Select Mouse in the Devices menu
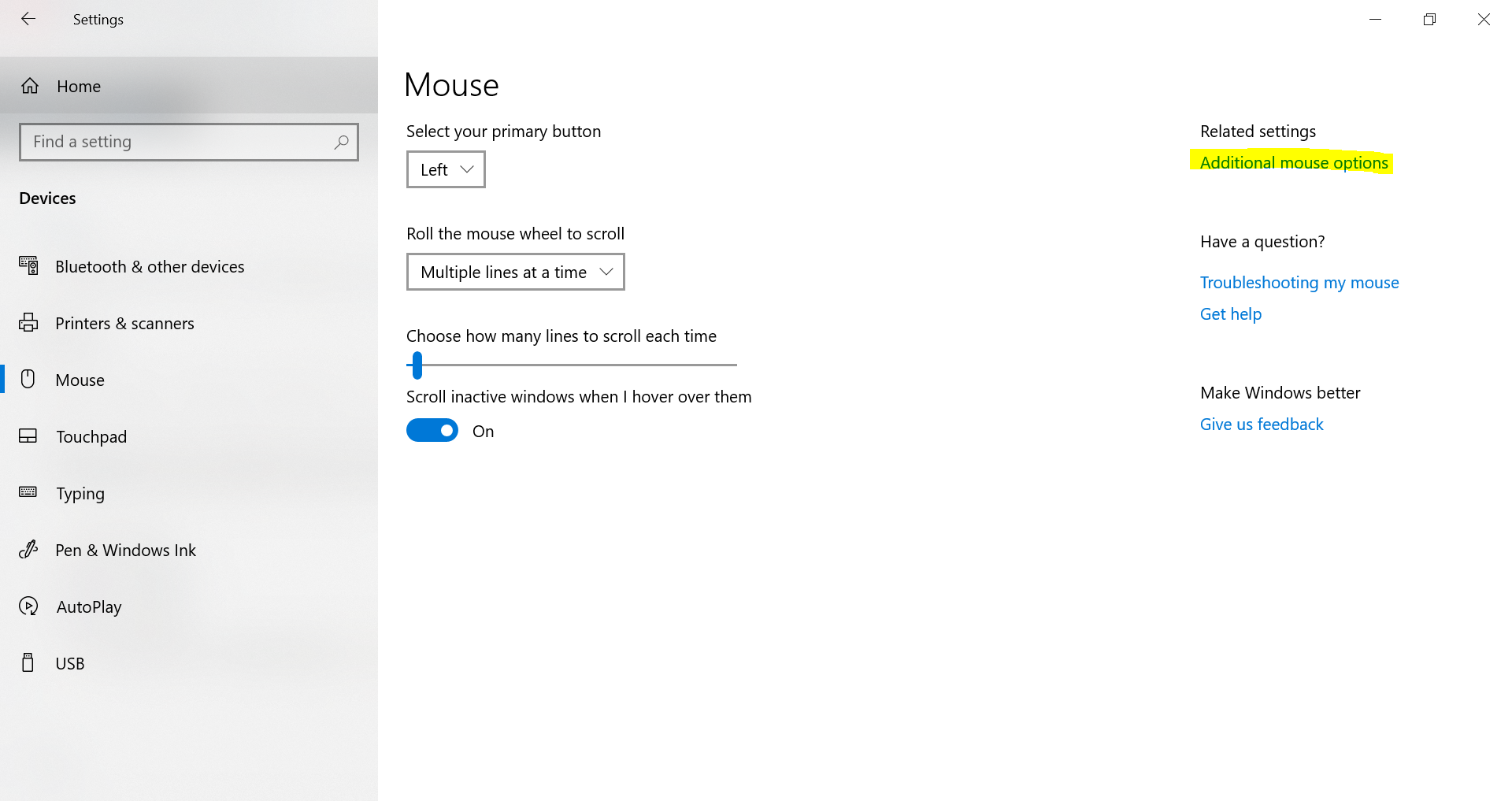 tap(80, 380)
